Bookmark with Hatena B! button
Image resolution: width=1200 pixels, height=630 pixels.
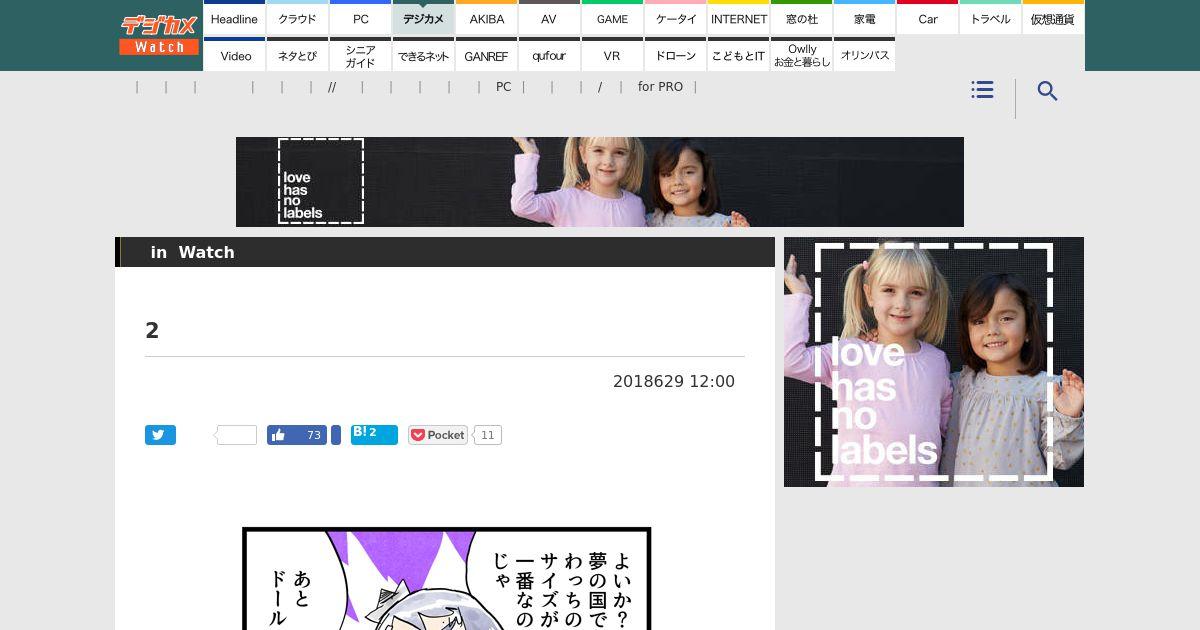pos(374,435)
